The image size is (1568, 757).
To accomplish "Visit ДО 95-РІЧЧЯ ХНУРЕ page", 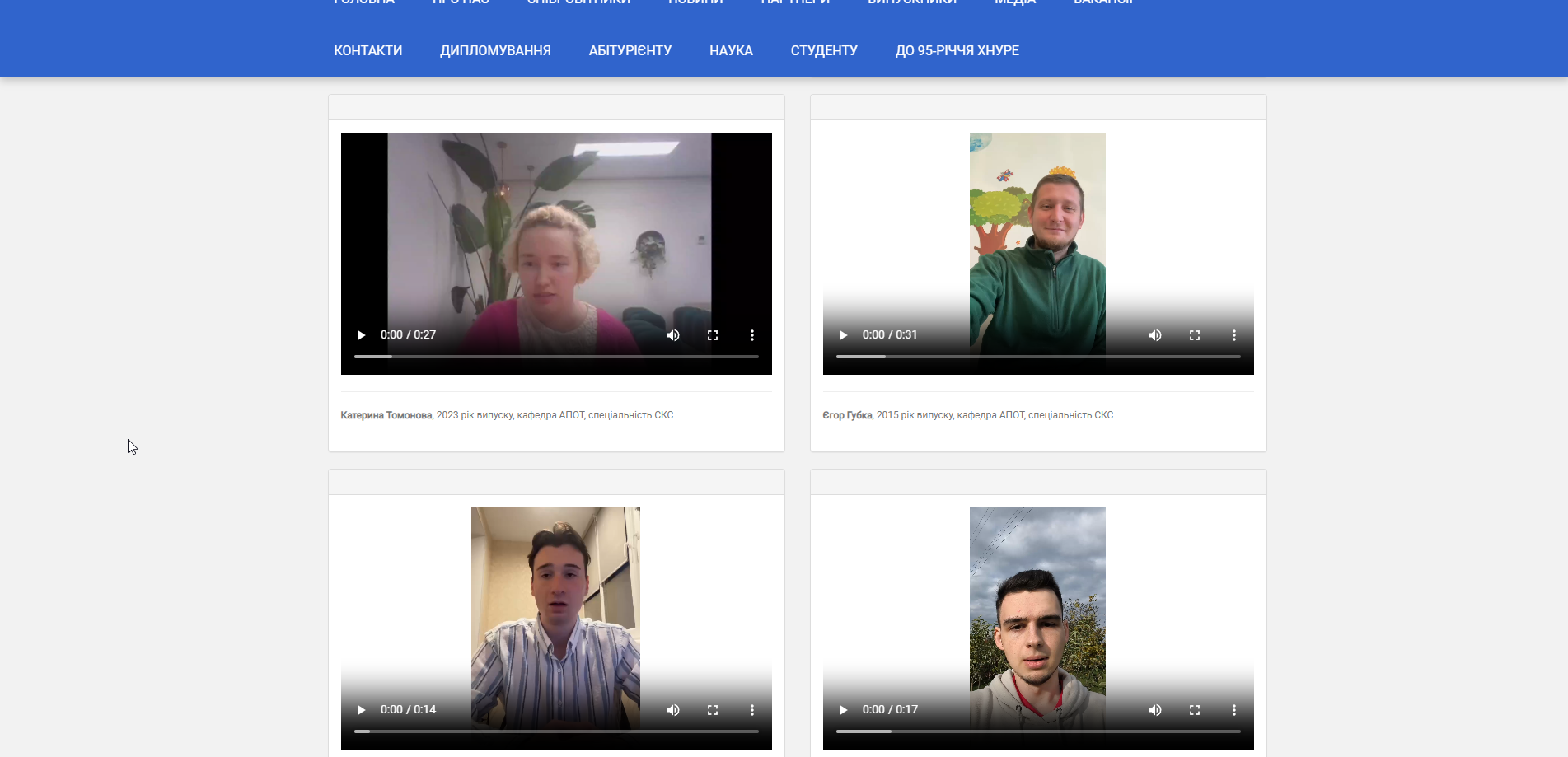I will (x=957, y=50).
